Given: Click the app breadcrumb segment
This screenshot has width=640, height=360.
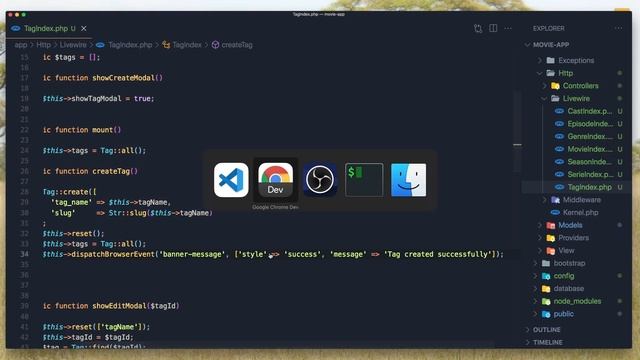Looking at the screenshot, I should pos(21,45).
